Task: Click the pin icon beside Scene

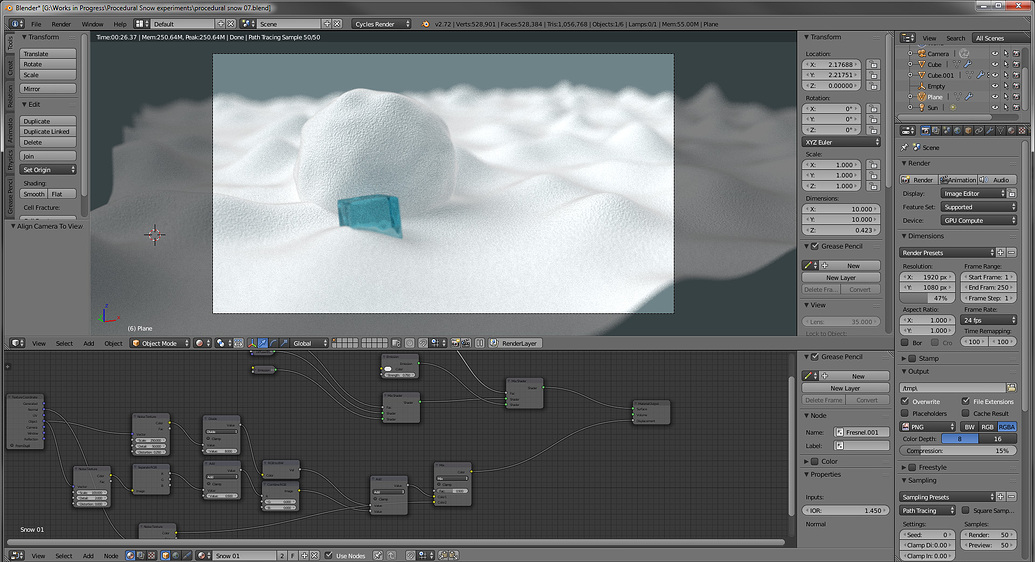Action: click(904, 147)
